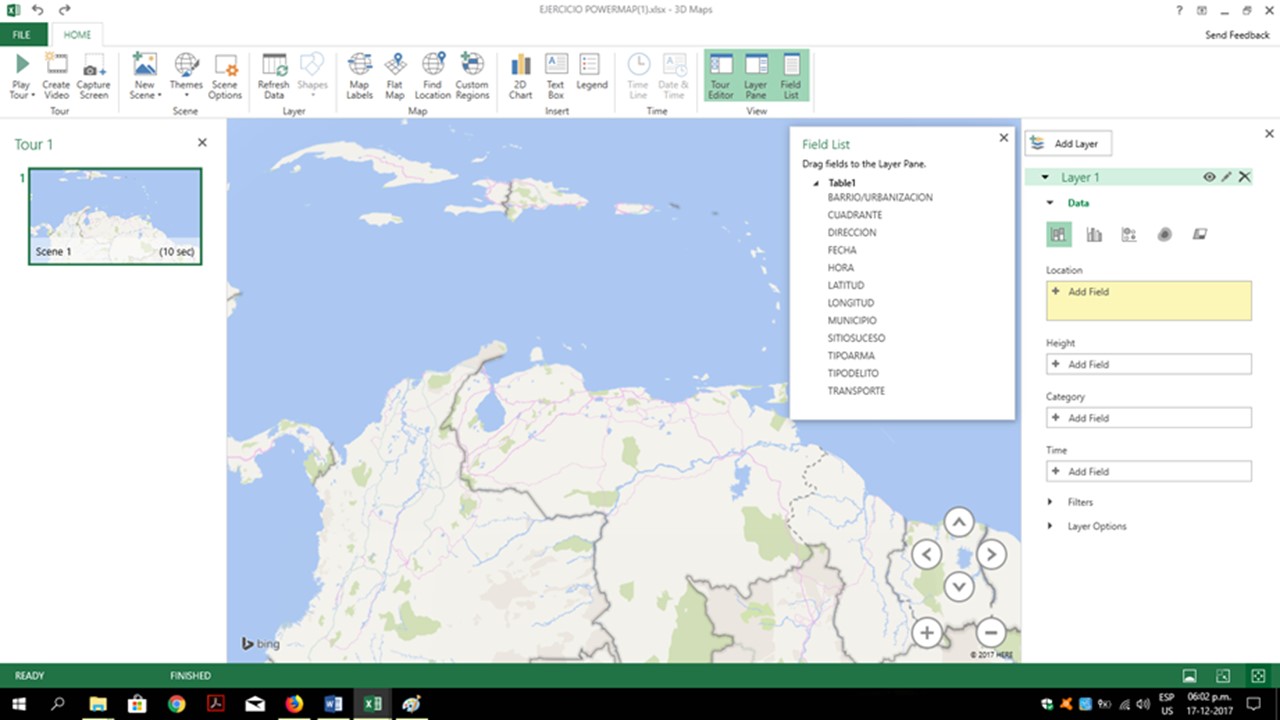
Task: Select the HOME ribbon tab
Action: pos(77,35)
